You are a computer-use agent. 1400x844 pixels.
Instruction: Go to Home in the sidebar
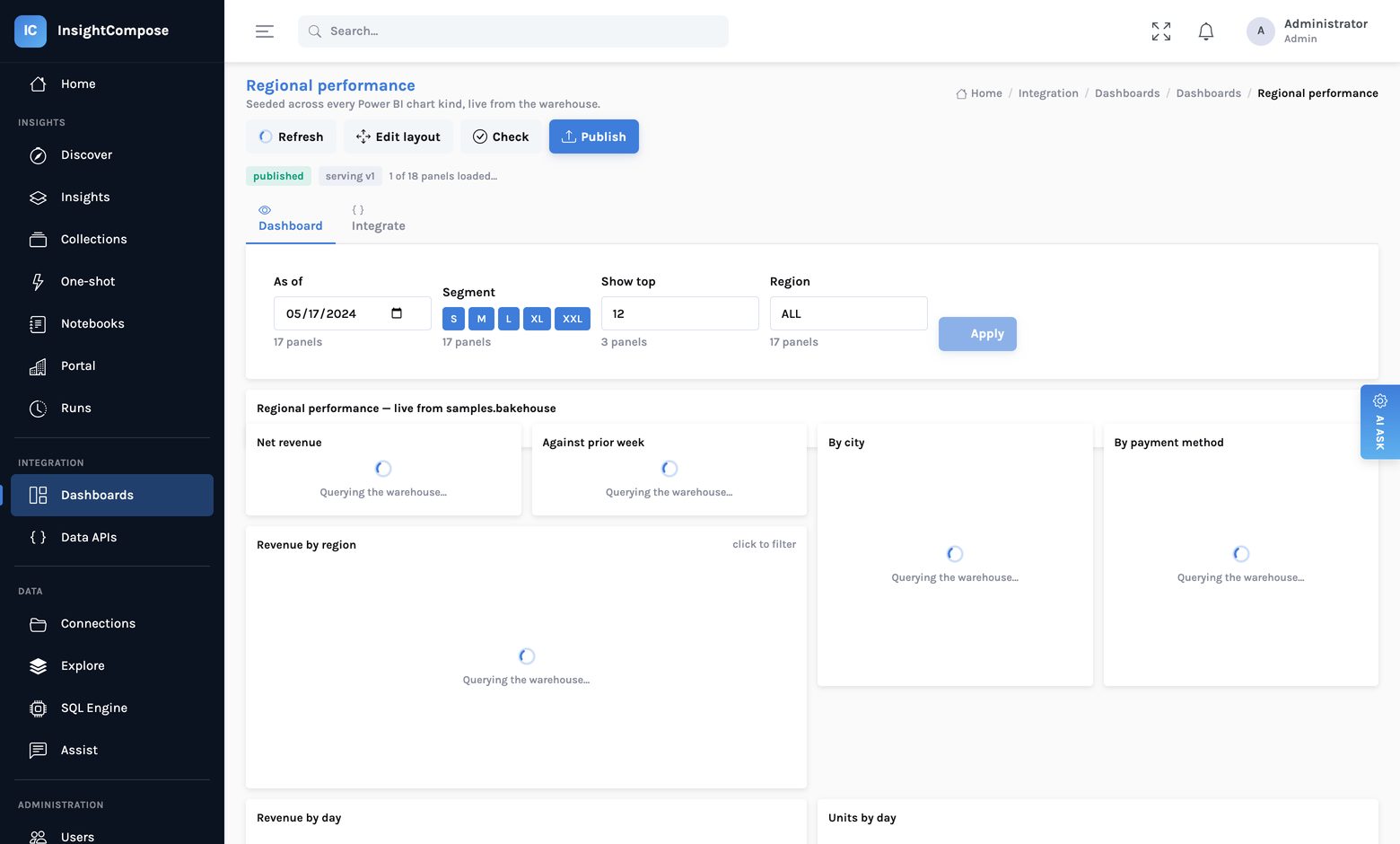coord(112,84)
